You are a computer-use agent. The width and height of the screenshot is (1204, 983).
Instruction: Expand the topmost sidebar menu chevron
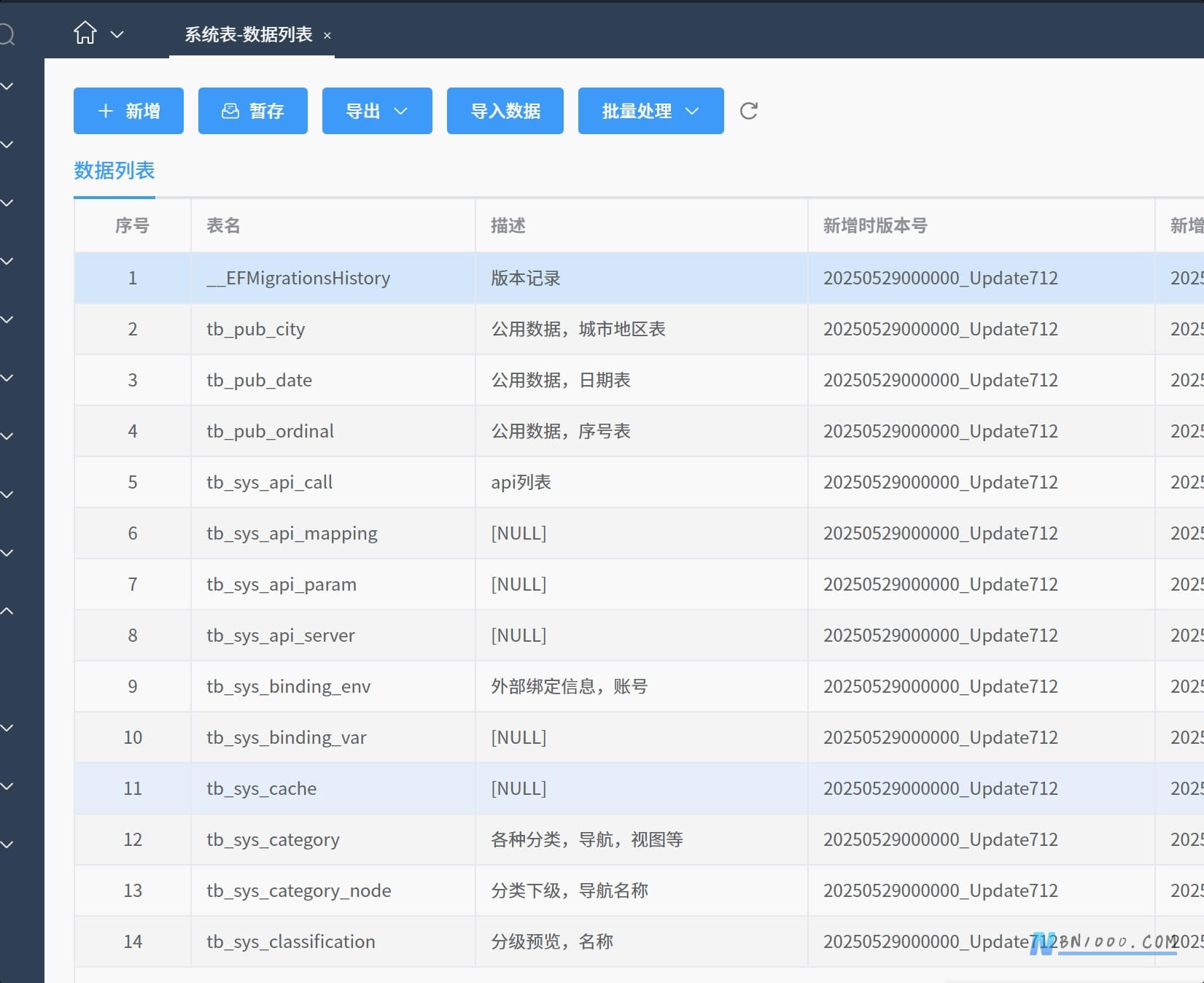[x=7, y=86]
